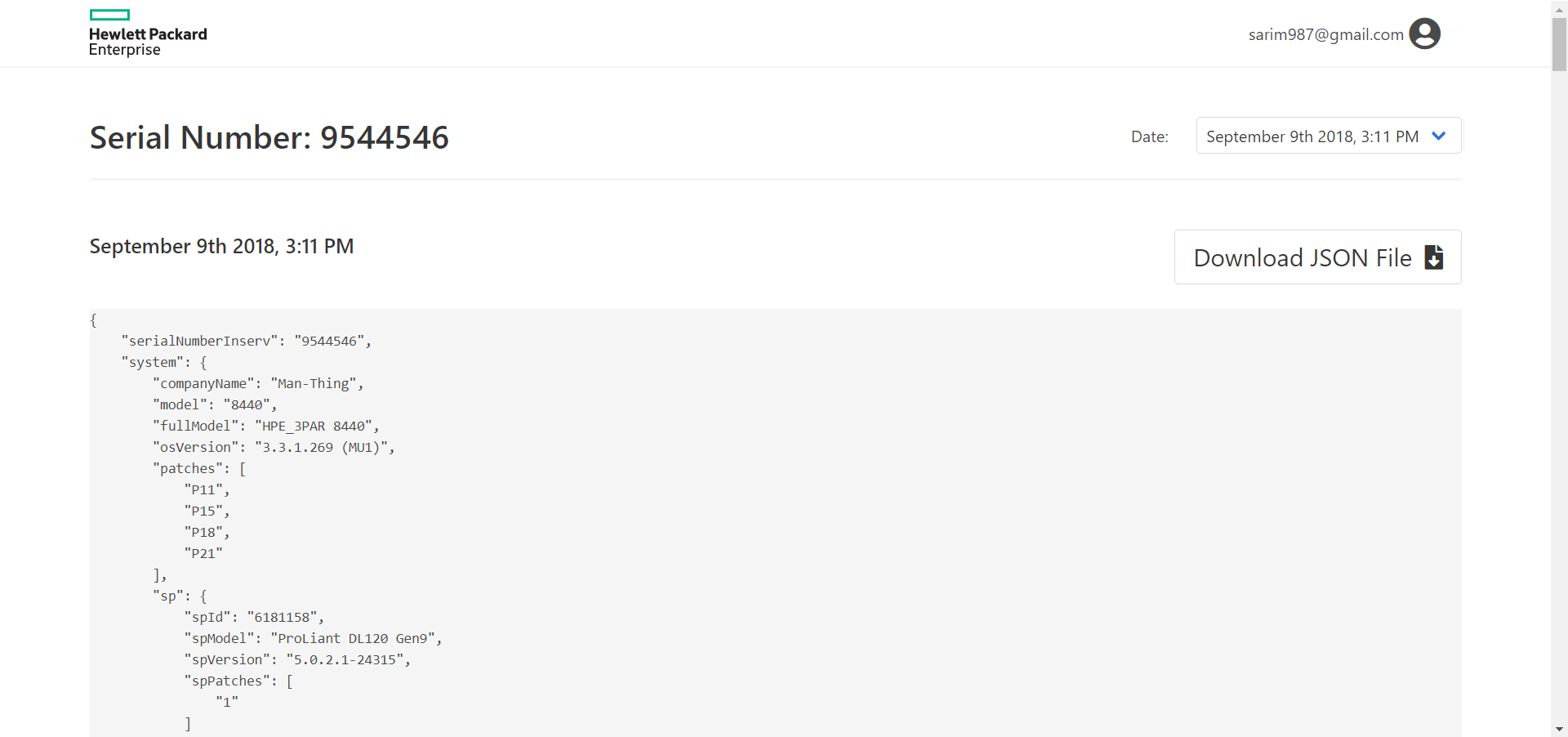The height and width of the screenshot is (737, 1568).
Task: Click the serialNumberInserv line in JSON
Action: pyautogui.click(x=247, y=341)
